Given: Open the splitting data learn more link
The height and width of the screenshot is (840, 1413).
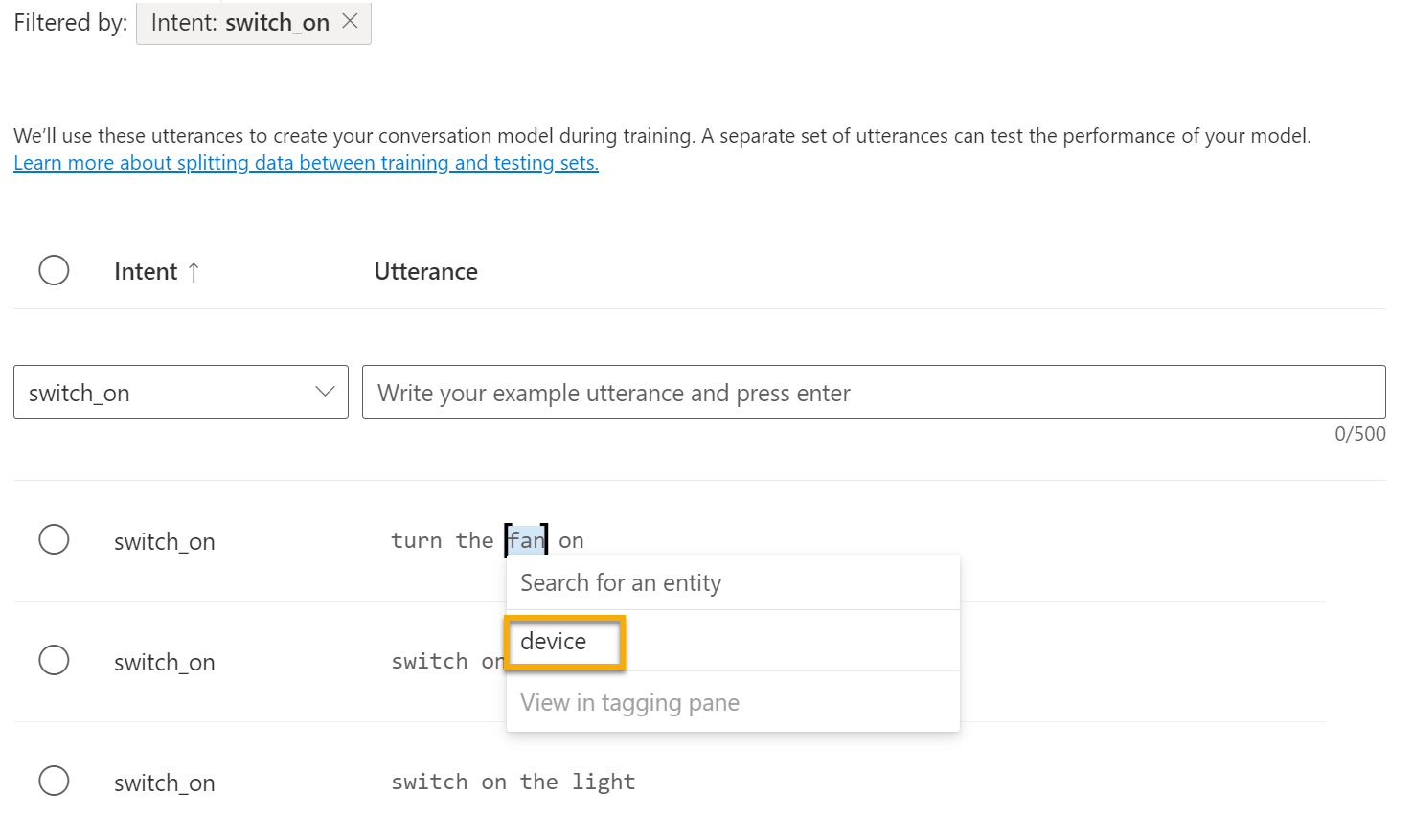Looking at the screenshot, I should click(306, 163).
